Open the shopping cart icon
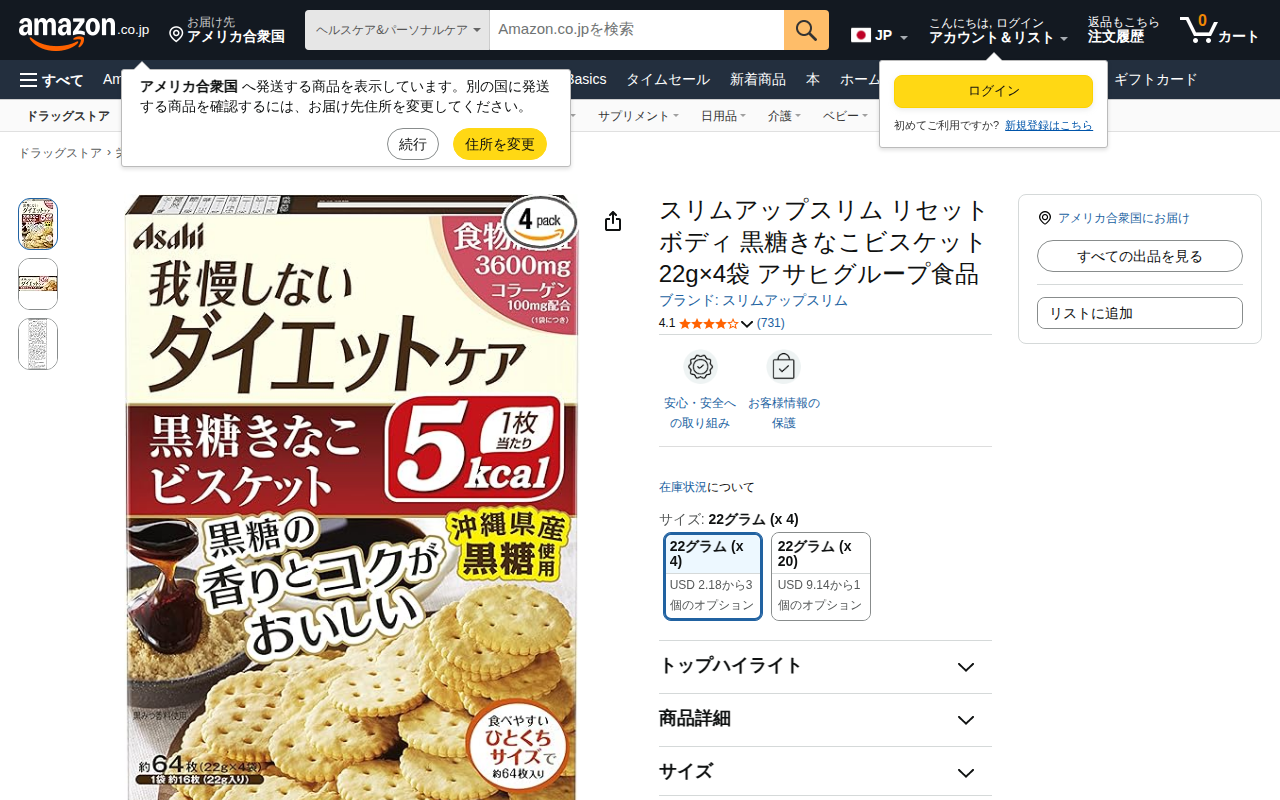This screenshot has height=800, width=1280. (1219, 30)
